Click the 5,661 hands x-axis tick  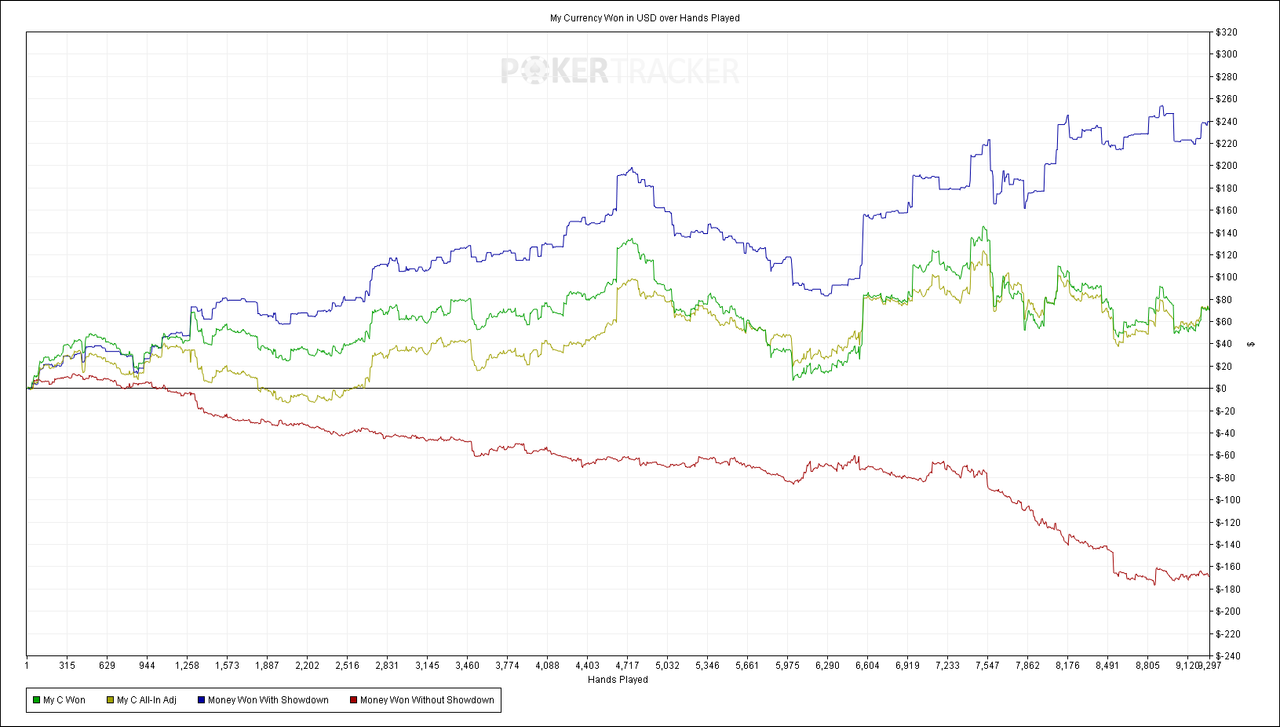747,665
